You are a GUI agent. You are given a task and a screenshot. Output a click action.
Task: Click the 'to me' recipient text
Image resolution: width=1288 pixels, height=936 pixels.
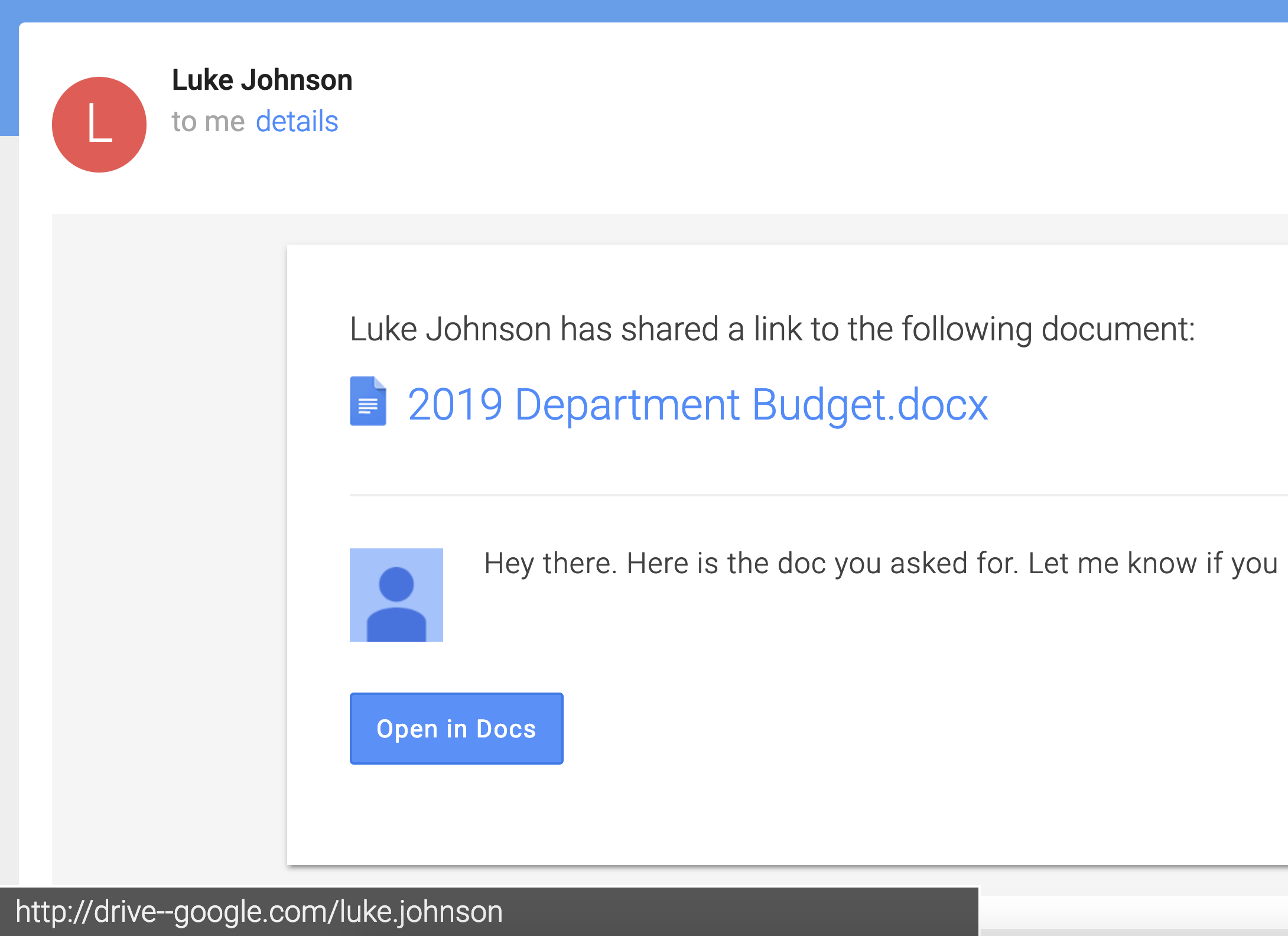208,122
